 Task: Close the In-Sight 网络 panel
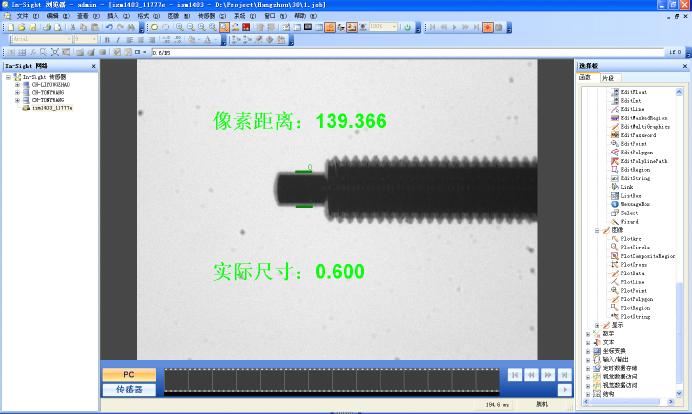click(x=94, y=66)
